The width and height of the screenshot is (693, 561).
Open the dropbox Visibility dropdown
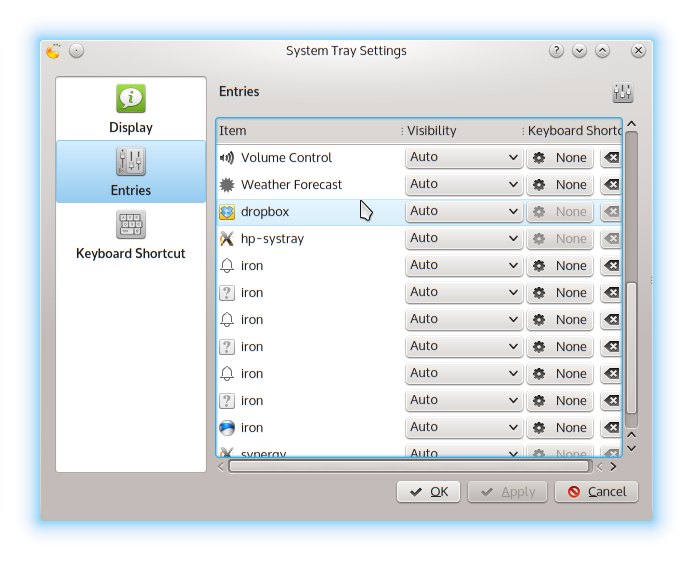464,212
